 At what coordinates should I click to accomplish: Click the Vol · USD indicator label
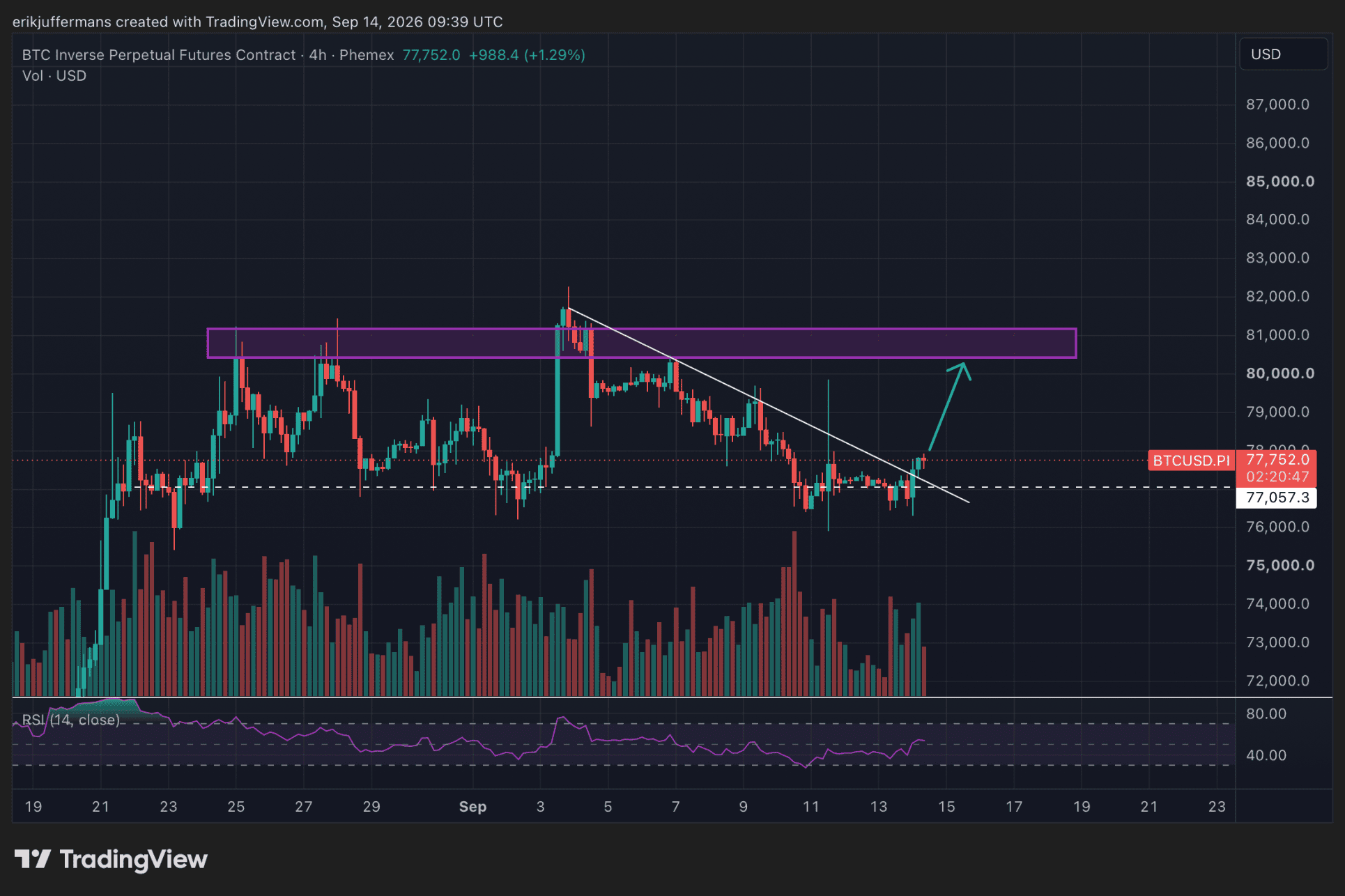coord(54,76)
